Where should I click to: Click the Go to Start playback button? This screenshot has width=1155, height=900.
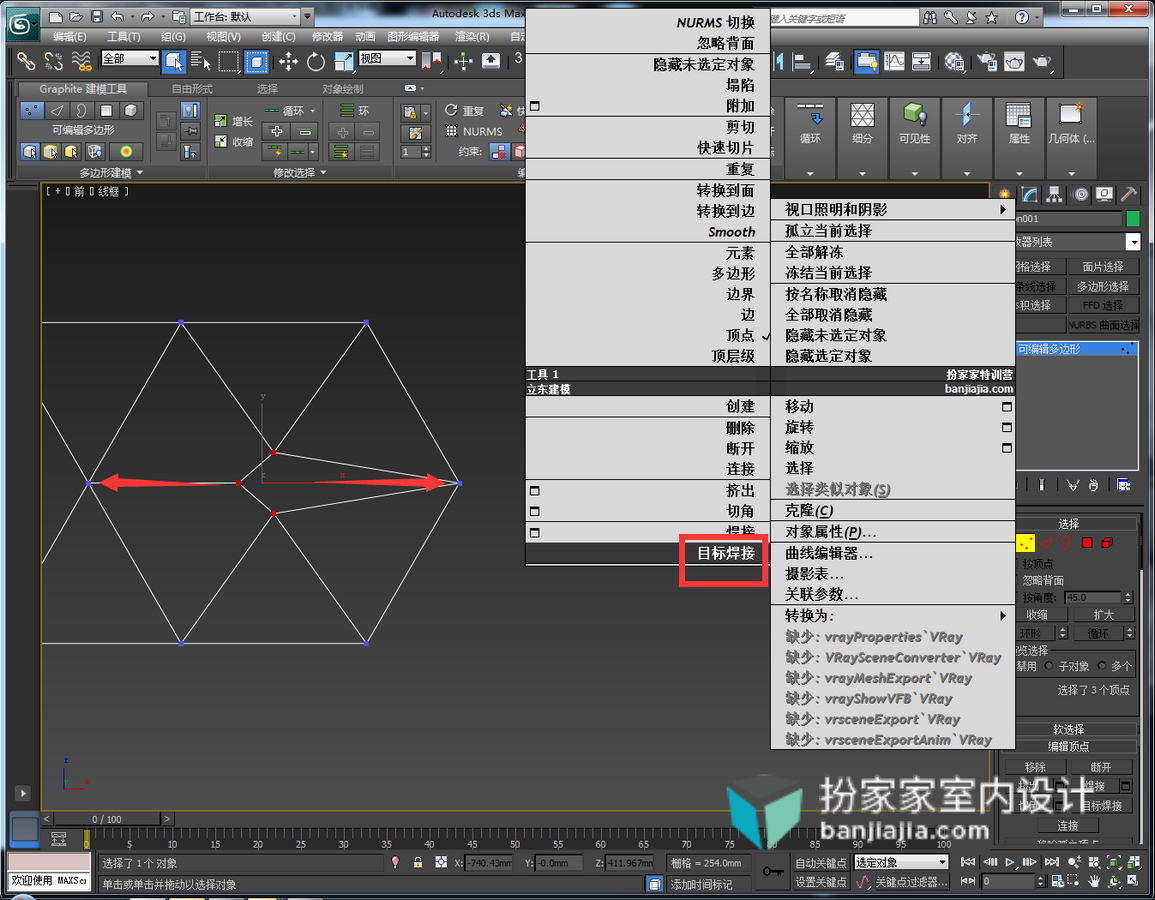[968, 862]
